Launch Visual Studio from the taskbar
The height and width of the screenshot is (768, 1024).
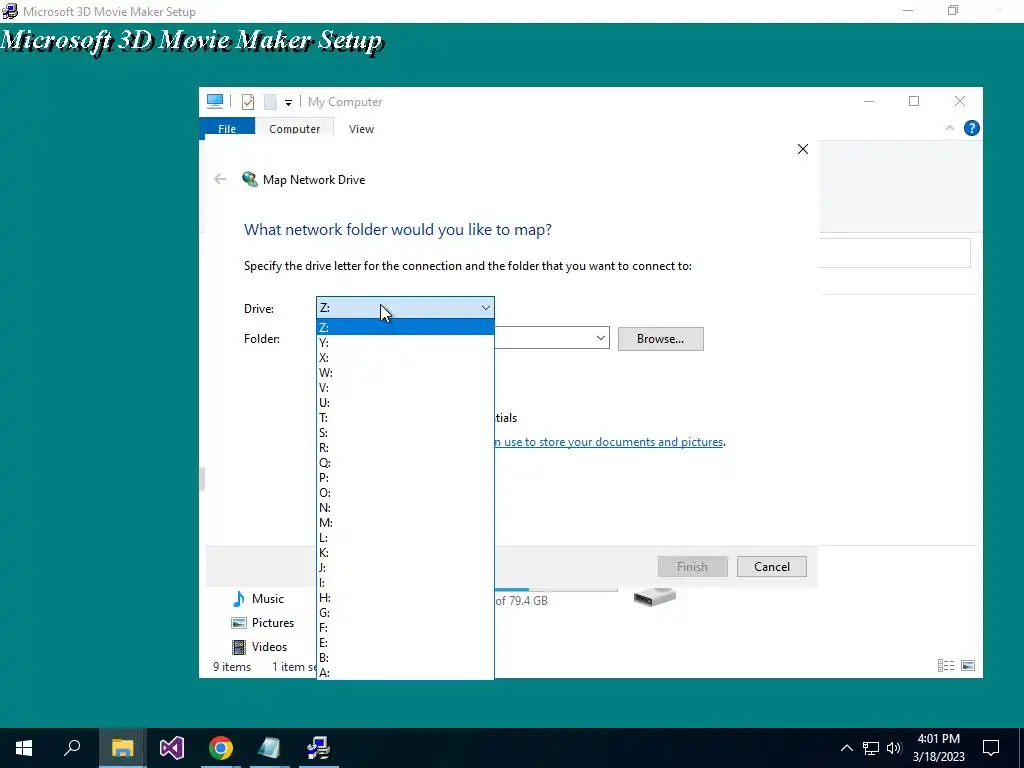coord(172,748)
